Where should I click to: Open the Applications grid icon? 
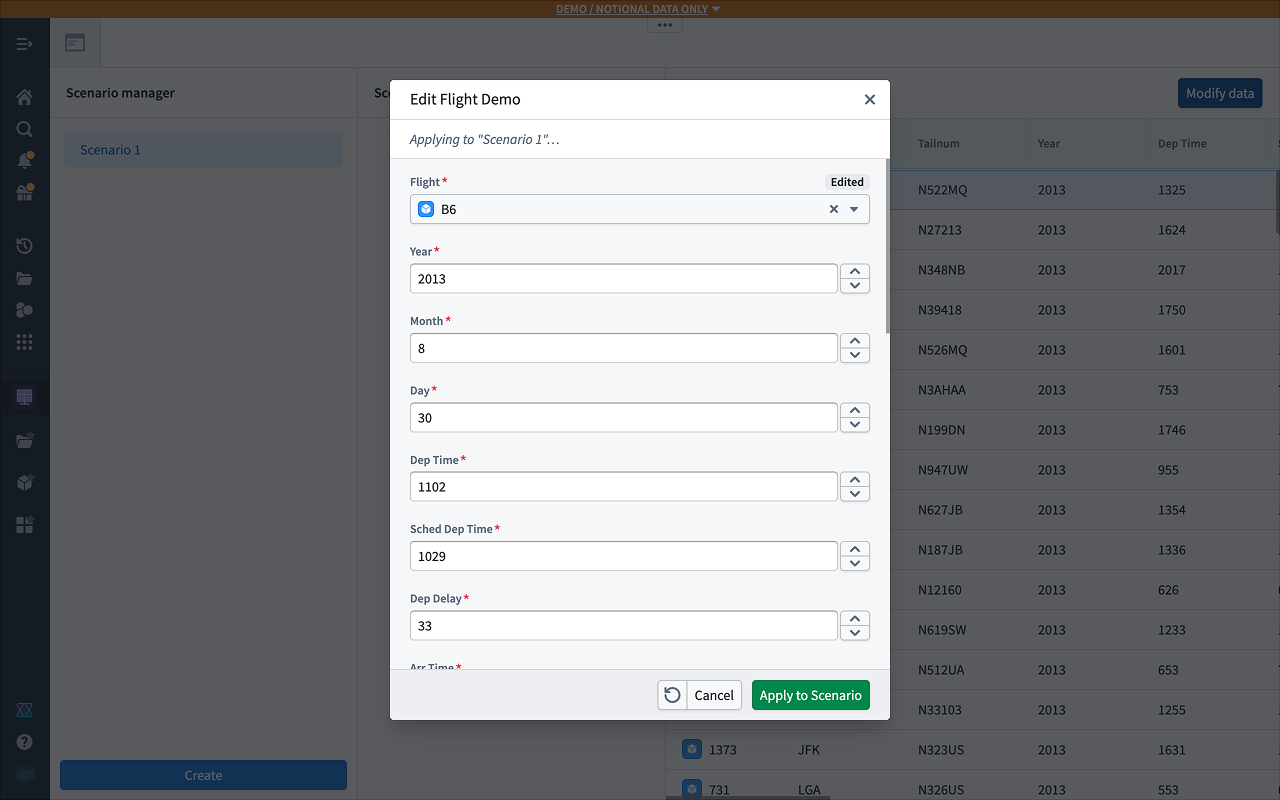point(24,342)
